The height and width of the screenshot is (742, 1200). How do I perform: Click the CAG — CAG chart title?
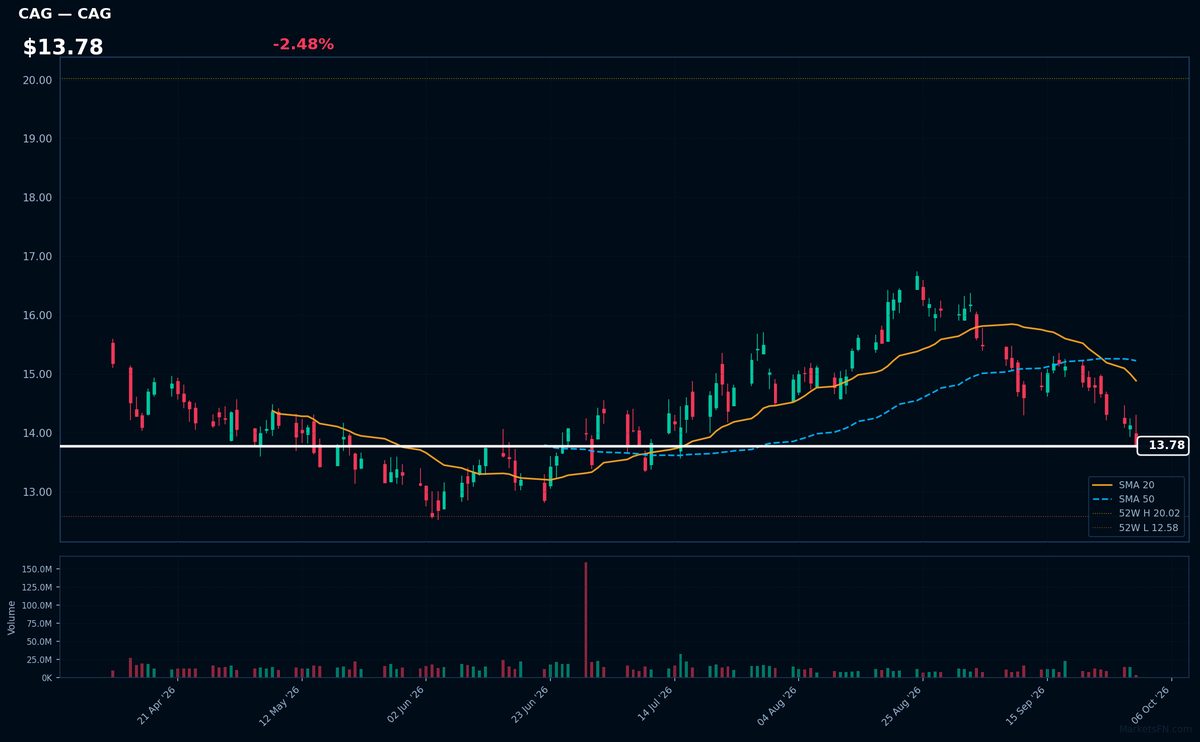pos(65,14)
